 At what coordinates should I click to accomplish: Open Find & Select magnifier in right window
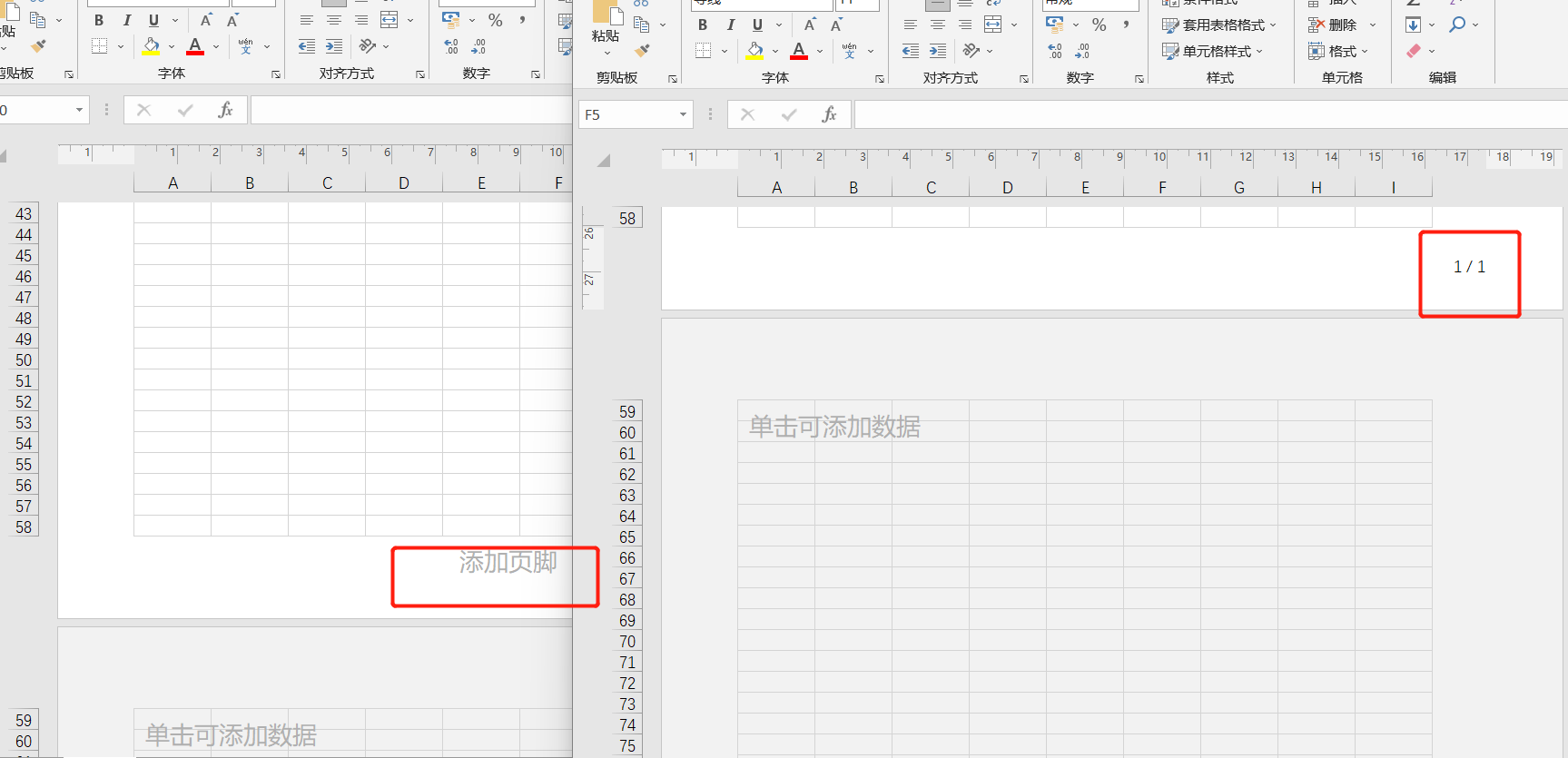tap(1457, 25)
